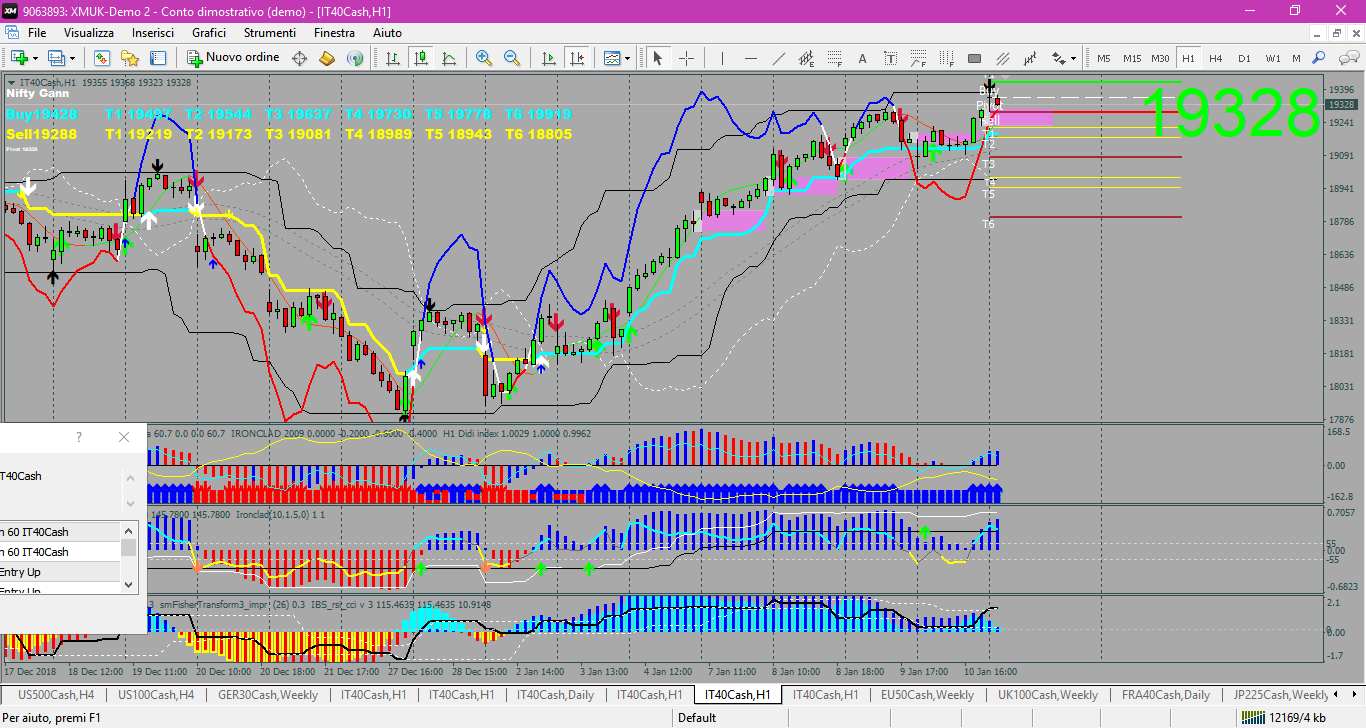
Task: Expand the New Chart dropdown arrow
Action: [x=36, y=58]
